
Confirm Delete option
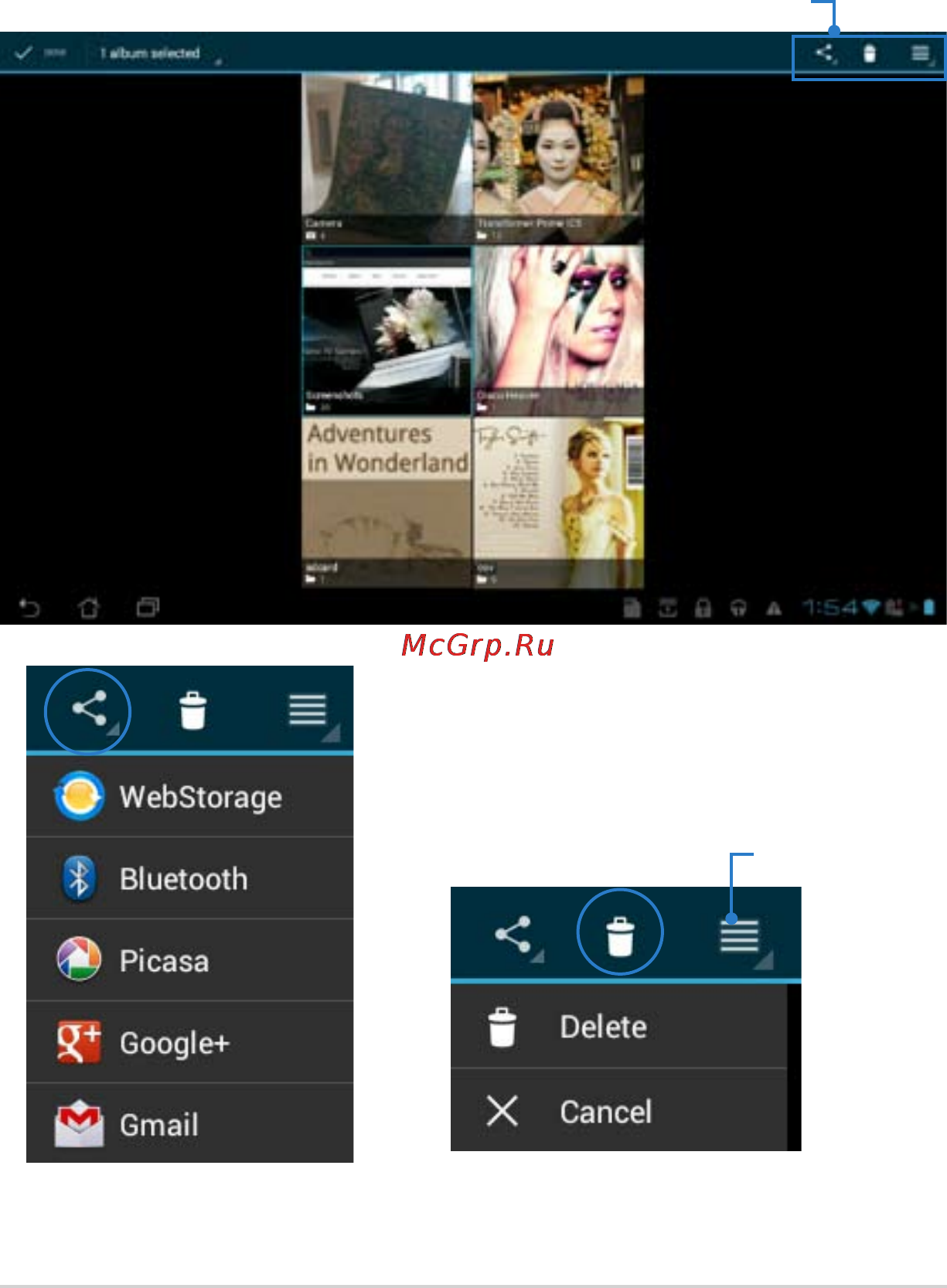[619, 1027]
